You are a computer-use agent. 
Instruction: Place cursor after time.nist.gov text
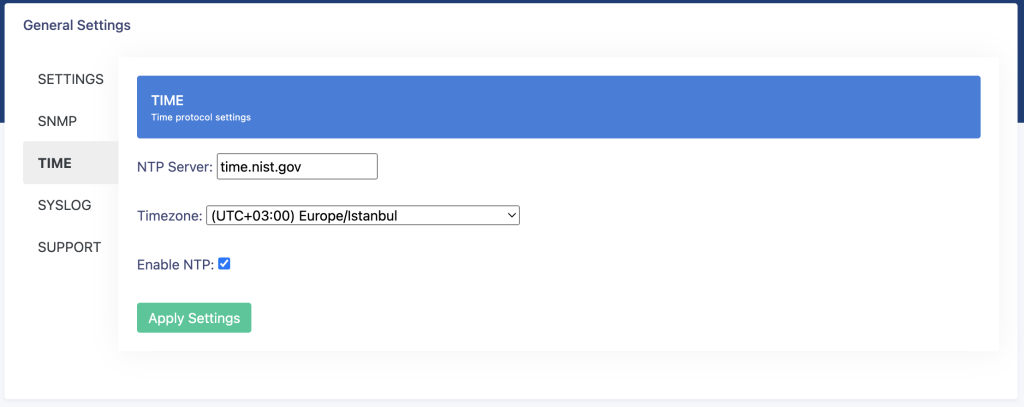[x=304, y=167]
